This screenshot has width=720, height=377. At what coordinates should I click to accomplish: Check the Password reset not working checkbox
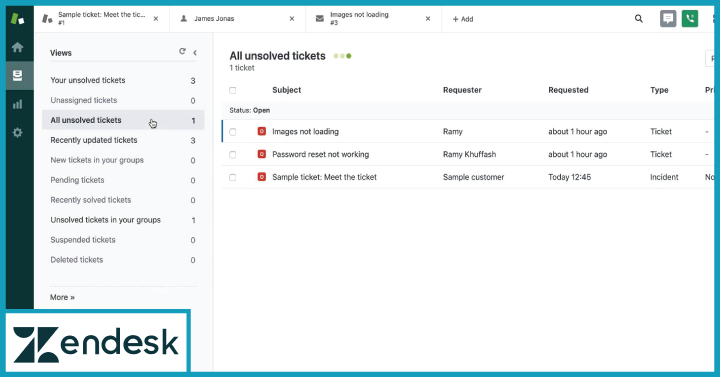[x=233, y=155]
